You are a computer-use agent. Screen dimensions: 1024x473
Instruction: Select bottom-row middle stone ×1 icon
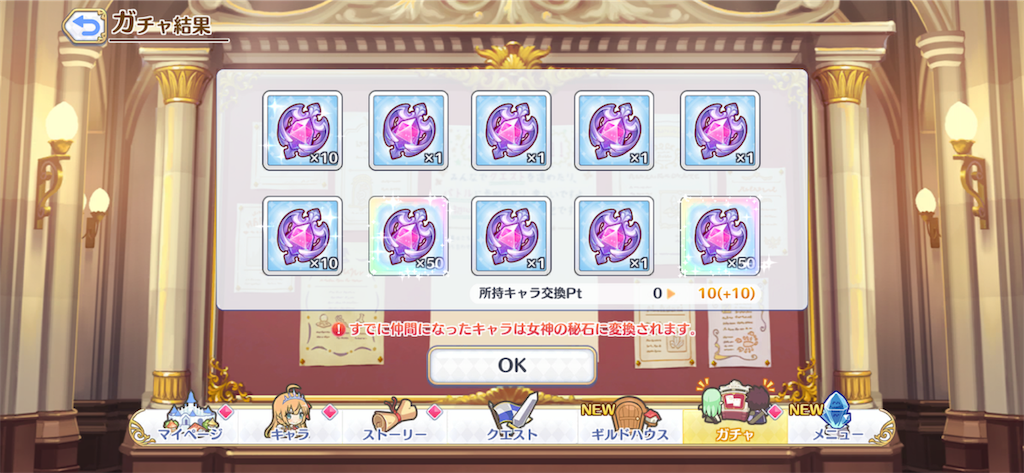tap(511, 235)
